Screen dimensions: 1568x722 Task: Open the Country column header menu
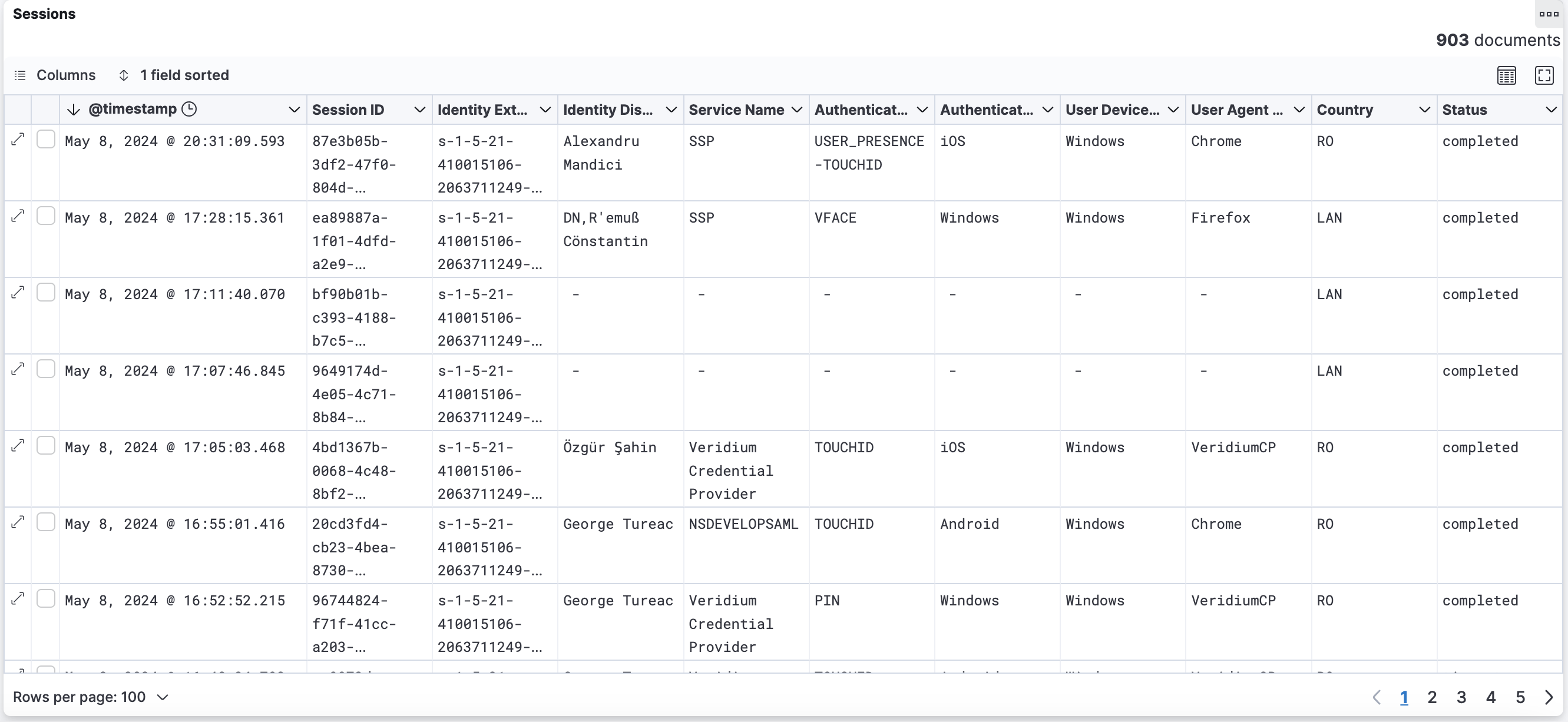pos(1424,110)
